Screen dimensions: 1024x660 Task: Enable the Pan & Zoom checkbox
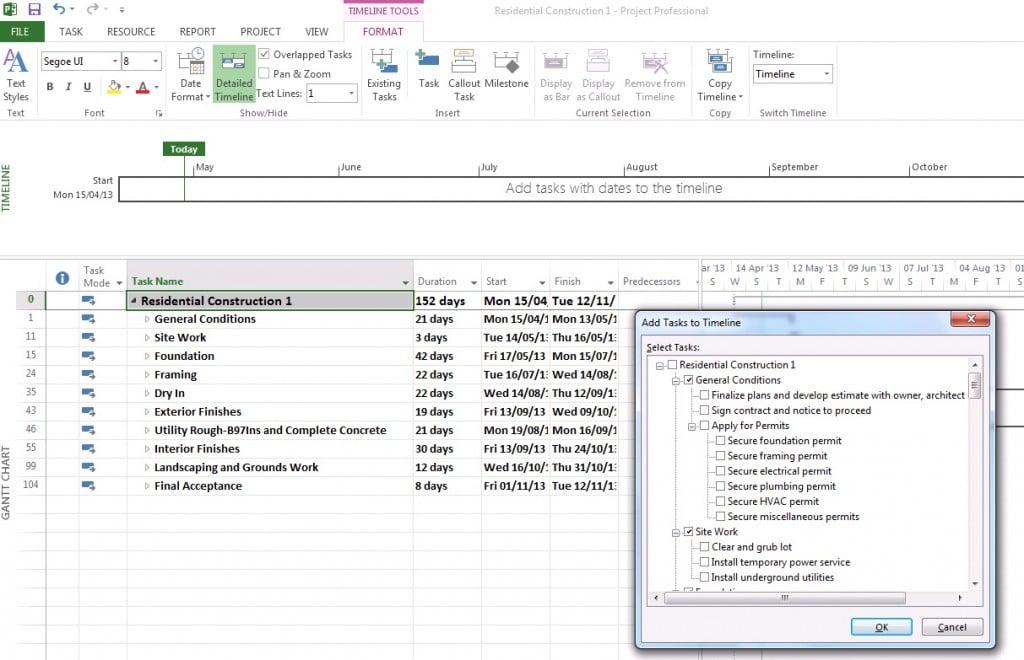click(264, 73)
